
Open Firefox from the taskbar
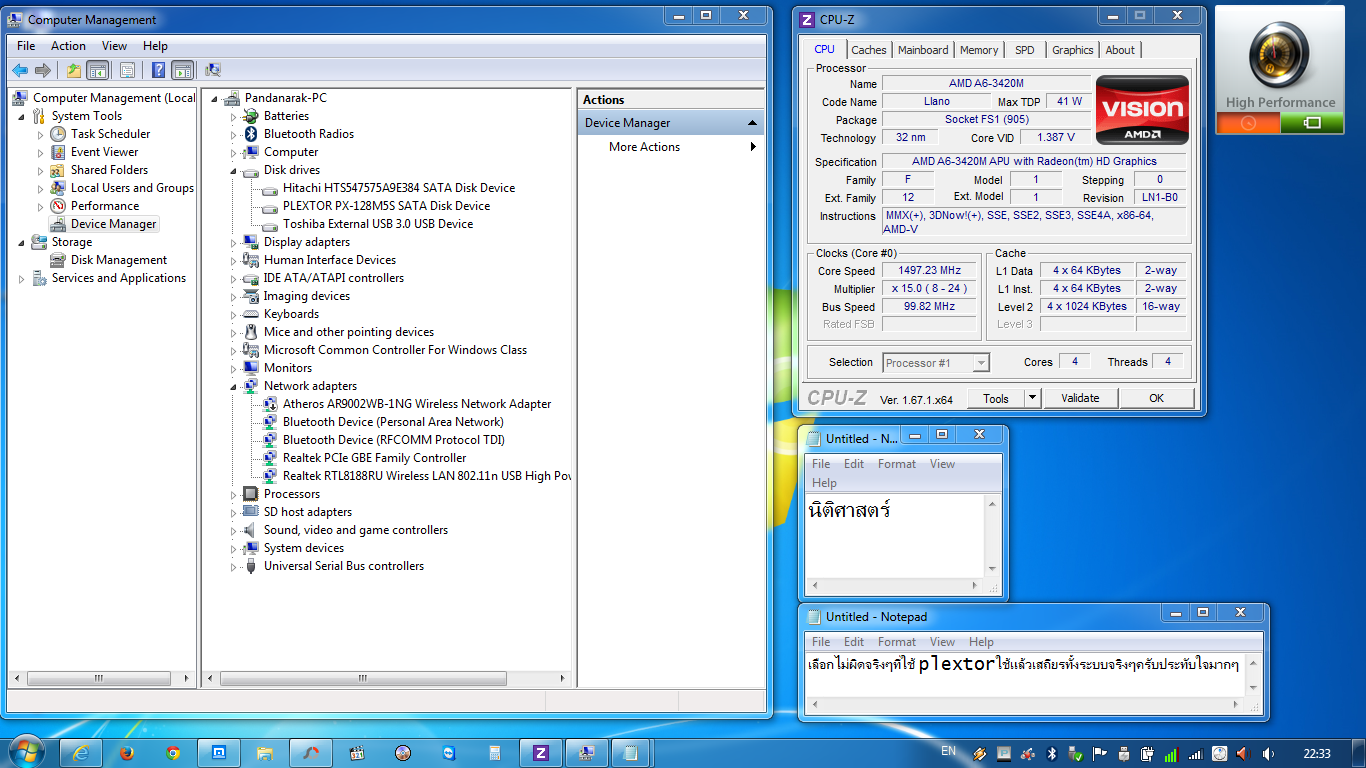127,753
